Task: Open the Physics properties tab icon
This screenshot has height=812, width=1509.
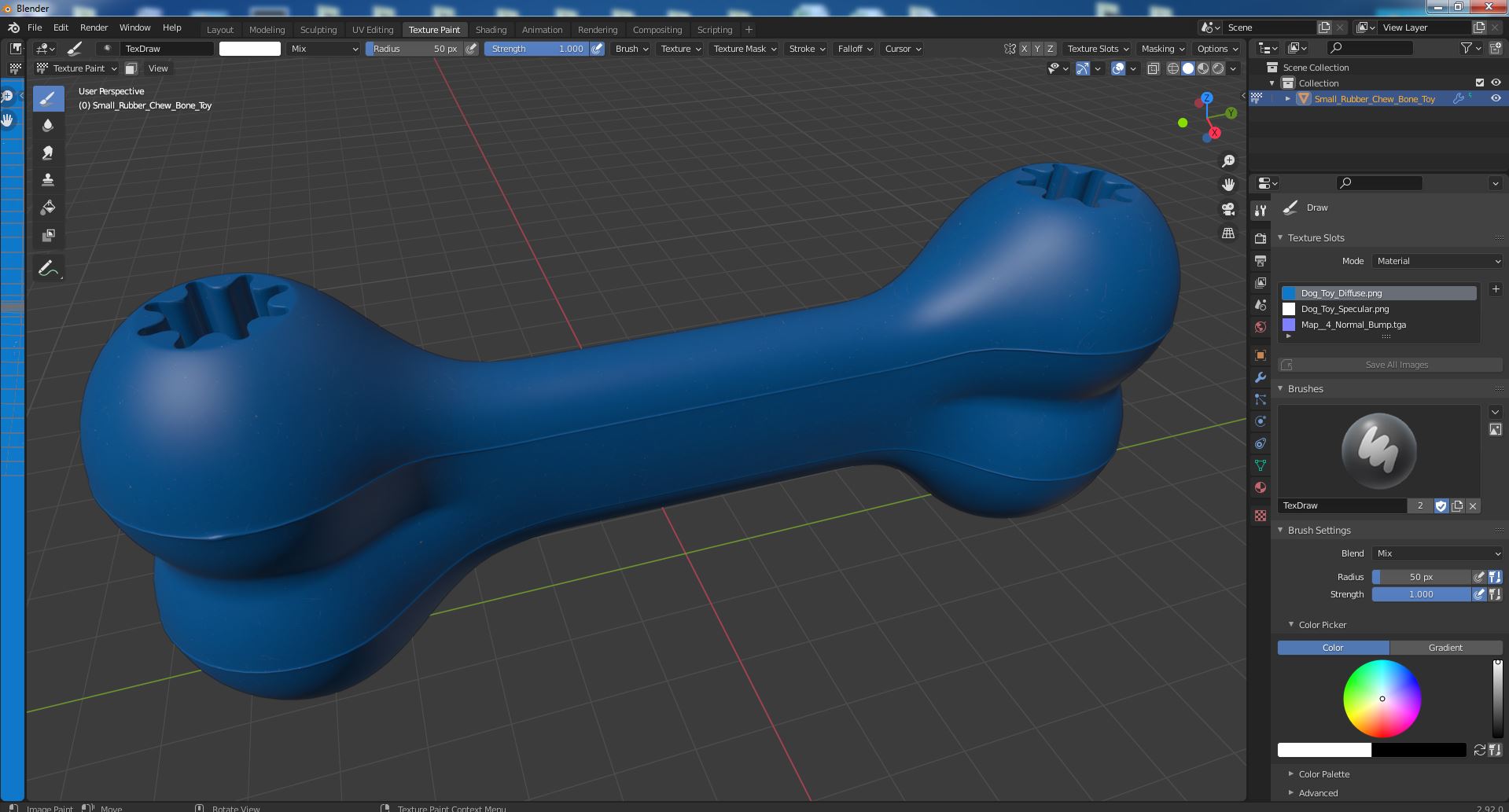Action: (1261, 421)
